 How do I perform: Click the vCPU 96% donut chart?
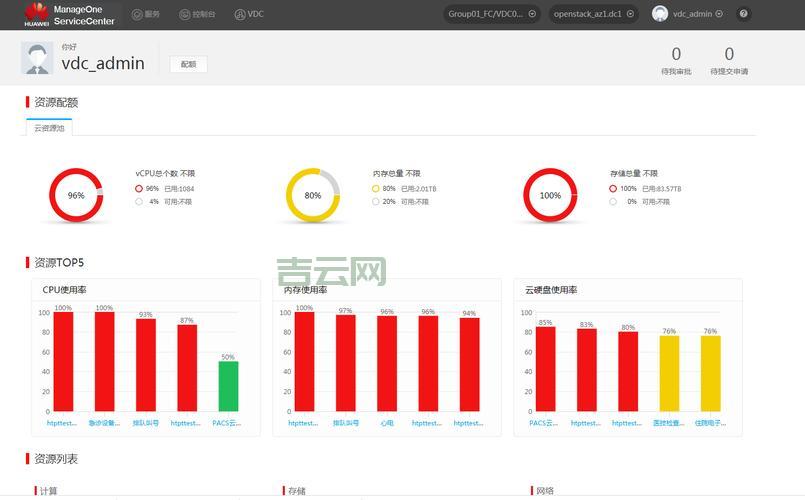point(76,195)
